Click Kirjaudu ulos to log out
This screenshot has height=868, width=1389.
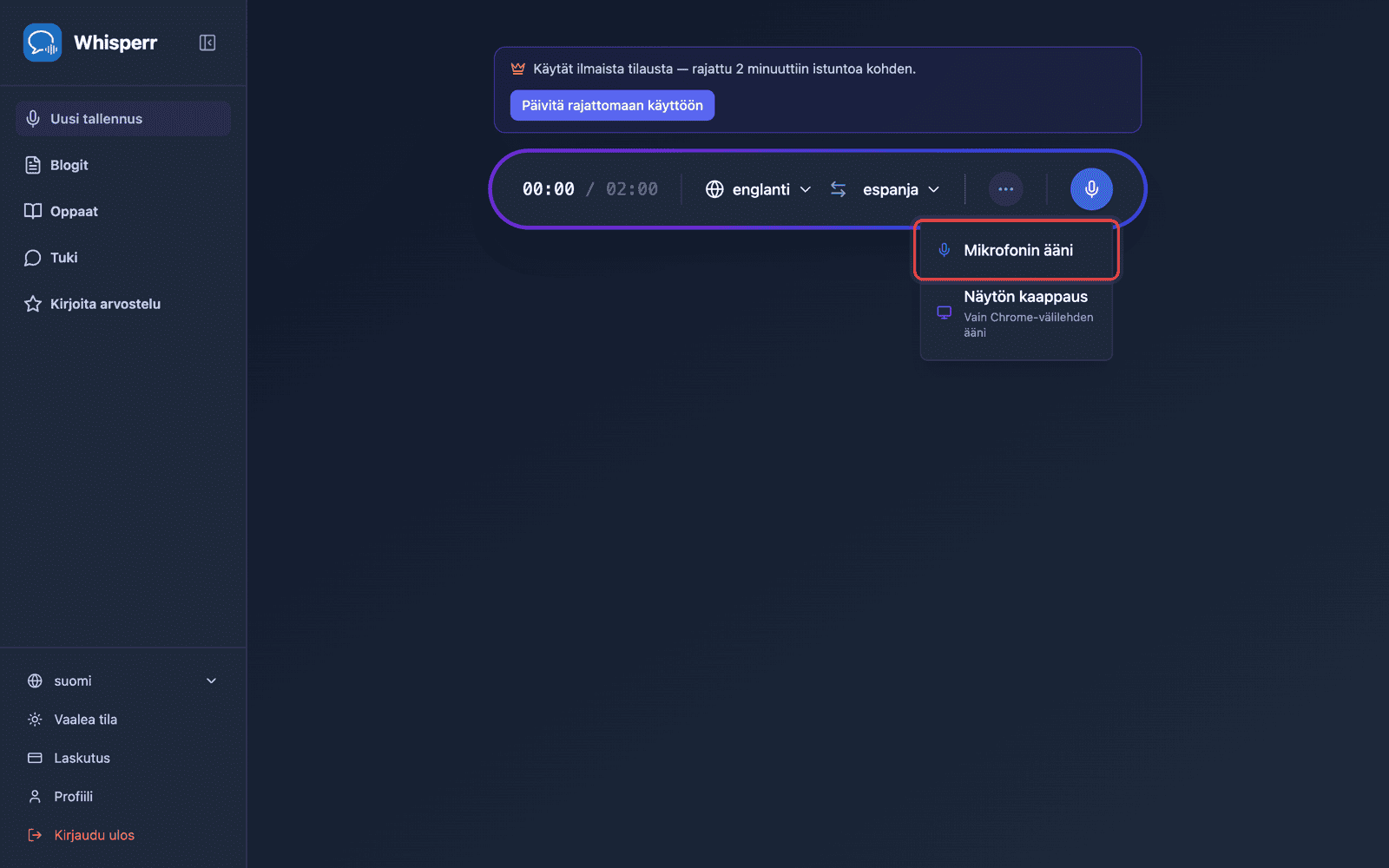(x=122, y=835)
